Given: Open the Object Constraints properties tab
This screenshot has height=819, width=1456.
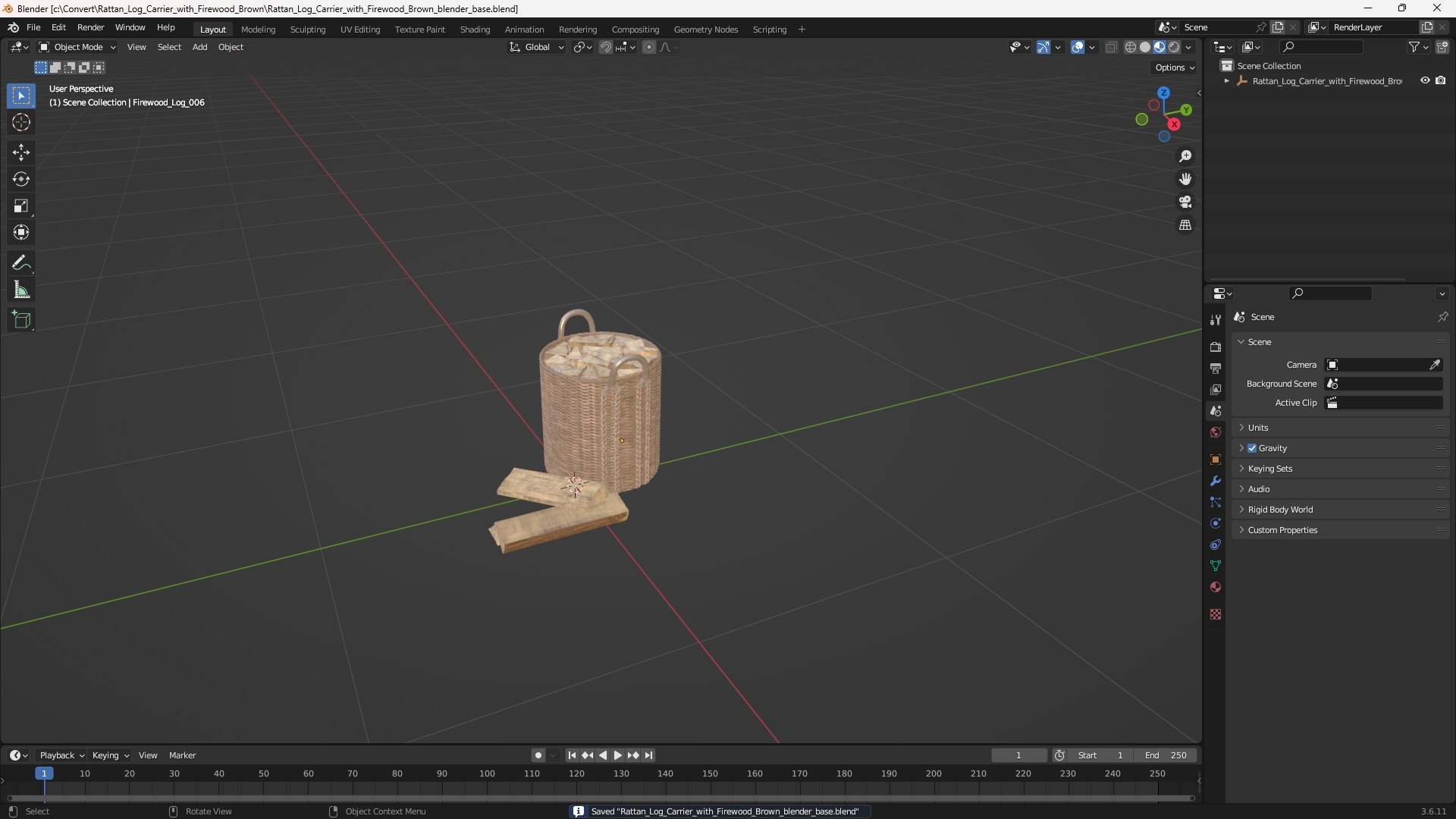Looking at the screenshot, I should 1216,544.
